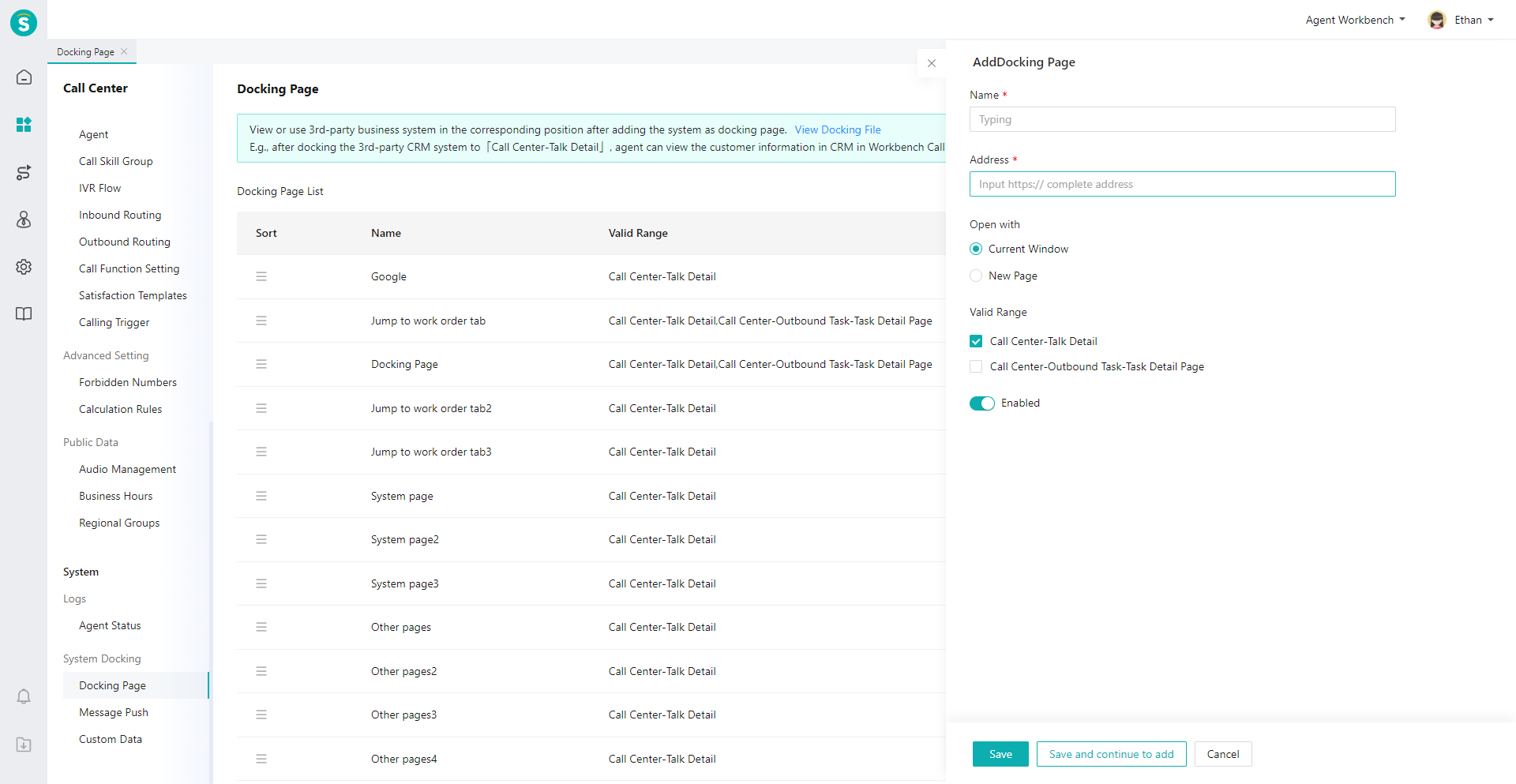Open the user group icon in rail
The height and width of the screenshot is (784, 1516).
[x=24, y=219]
